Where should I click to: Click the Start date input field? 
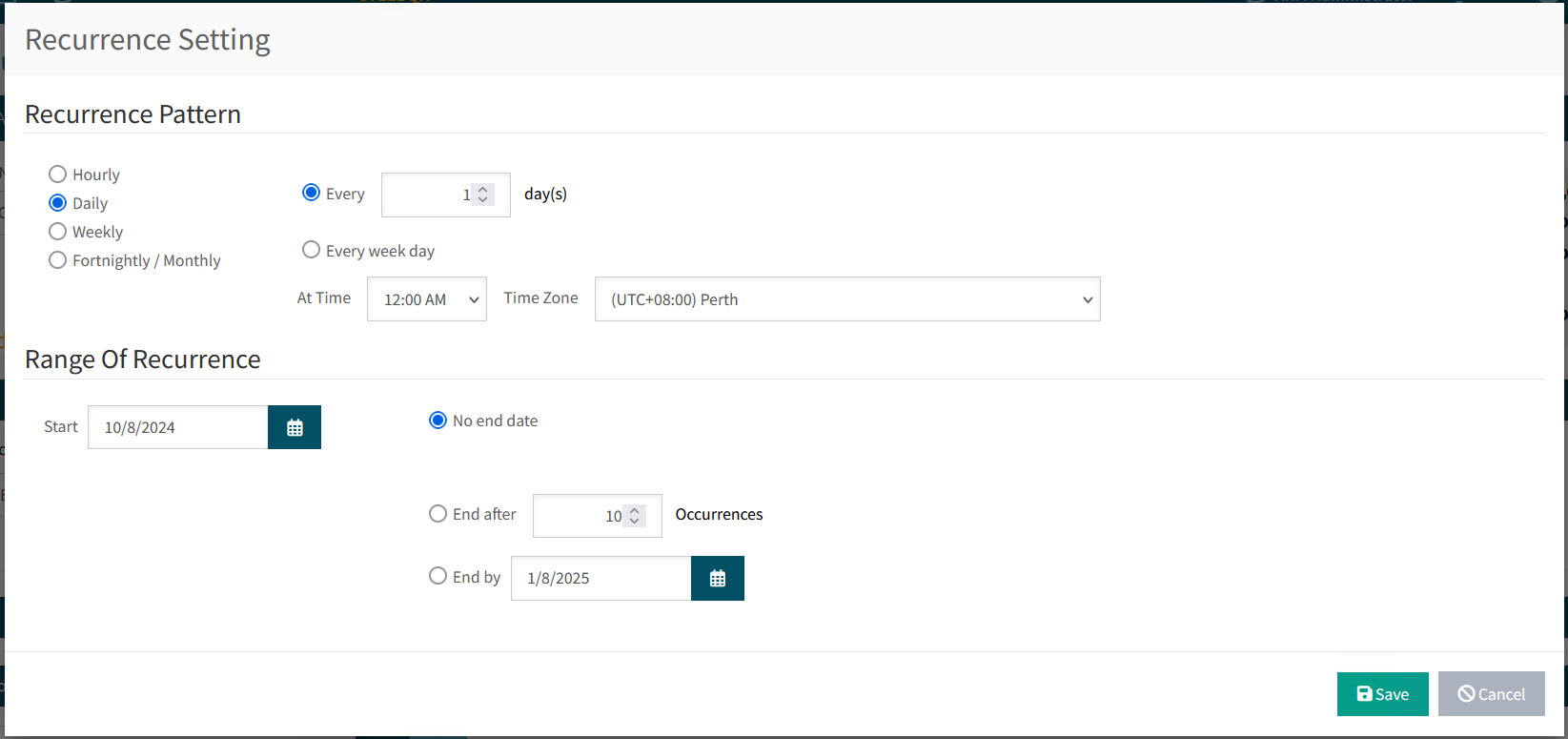pyautogui.click(x=178, y=427)
